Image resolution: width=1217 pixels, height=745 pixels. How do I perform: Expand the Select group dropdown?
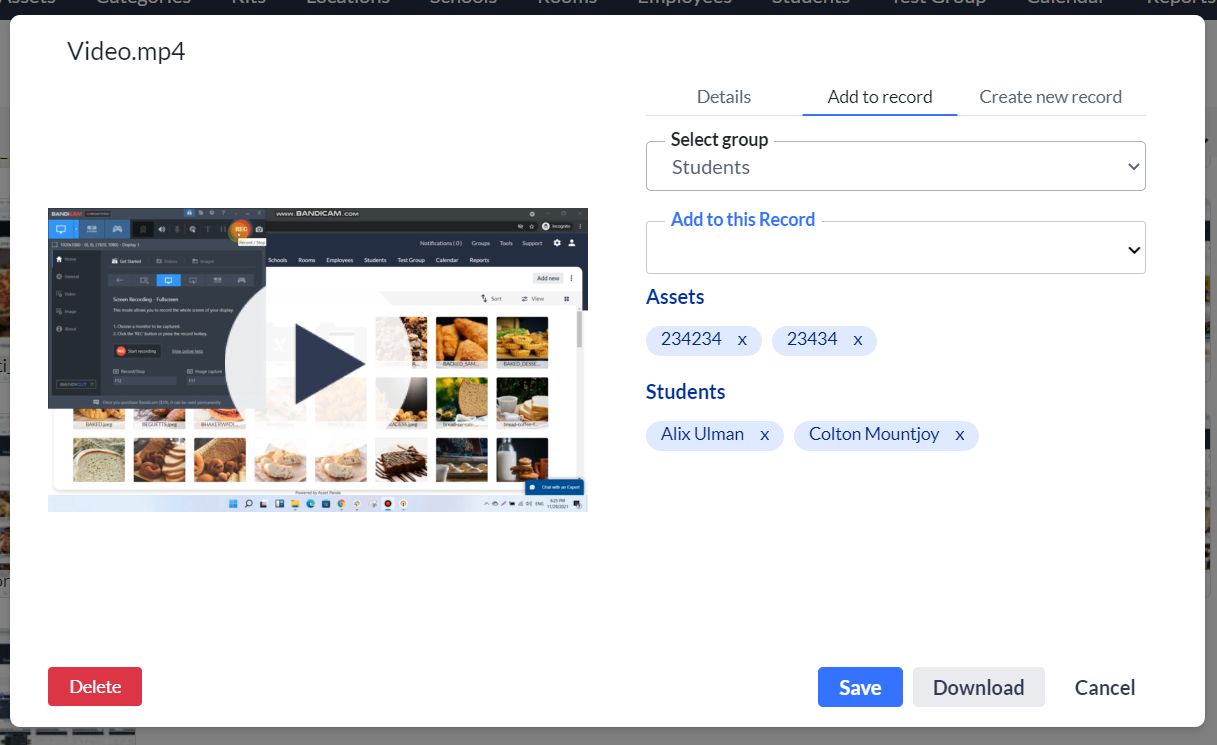coord(896,166)
